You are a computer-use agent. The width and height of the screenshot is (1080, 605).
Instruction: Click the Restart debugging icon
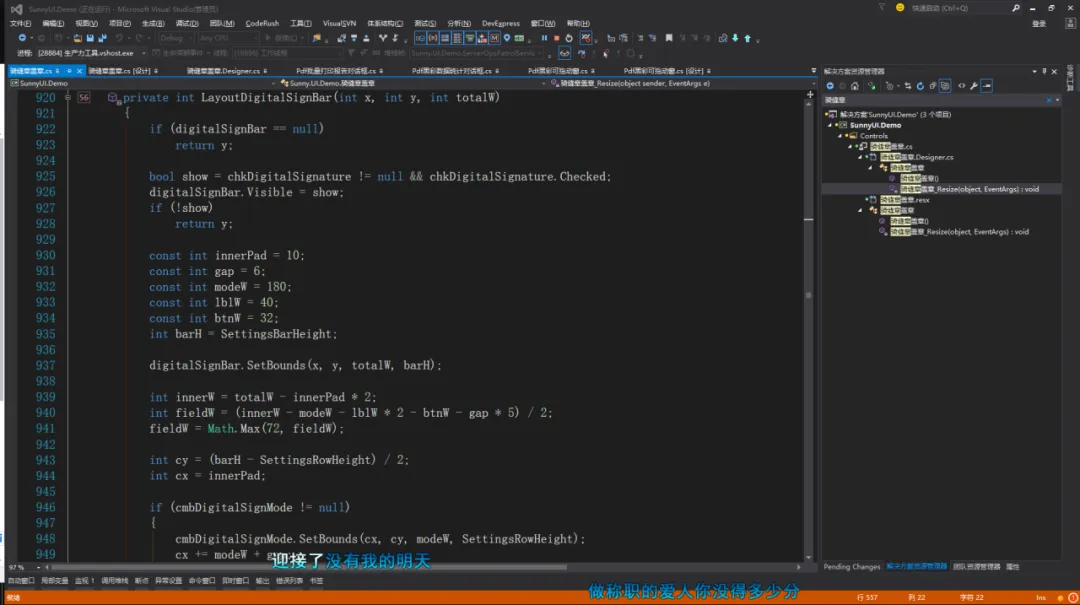569,38
